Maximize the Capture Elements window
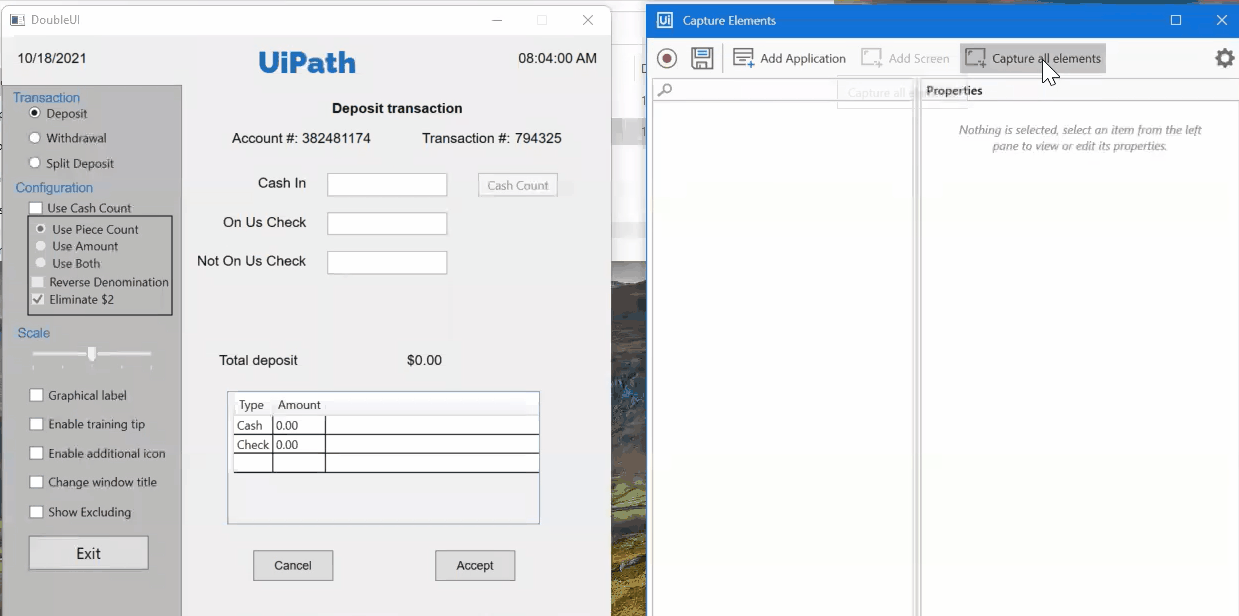The image size is (1239, 616). (x=1176, y=20)
